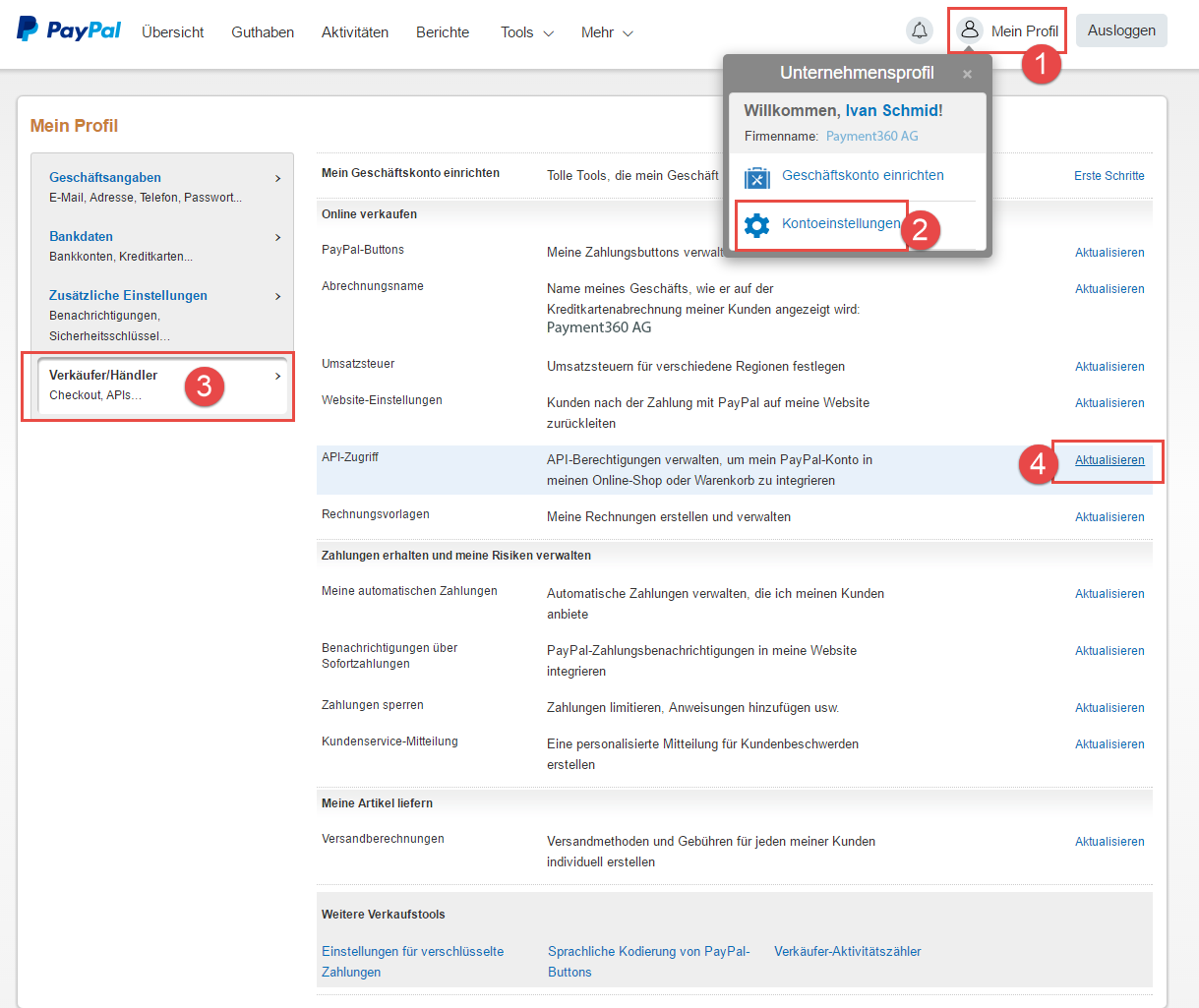The width and height of the screenshot is (1199, 1008).
Task: Open Zusätzliche Einstellungen section
Action: tap(128, 295)
